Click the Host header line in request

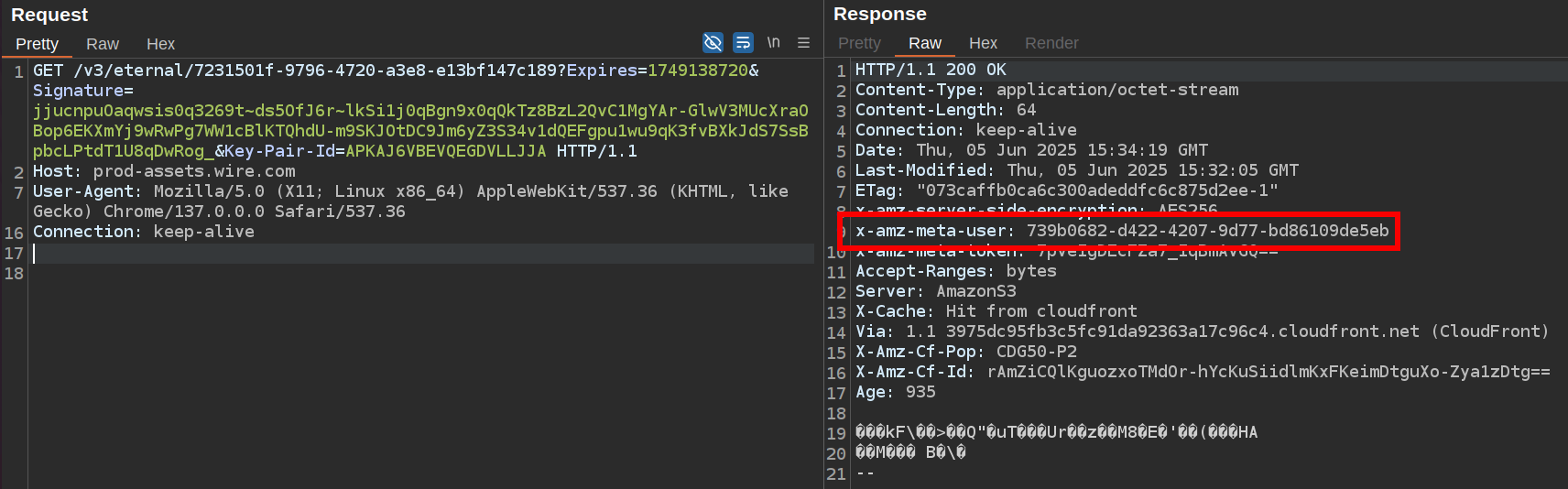[x=165, y=171]
